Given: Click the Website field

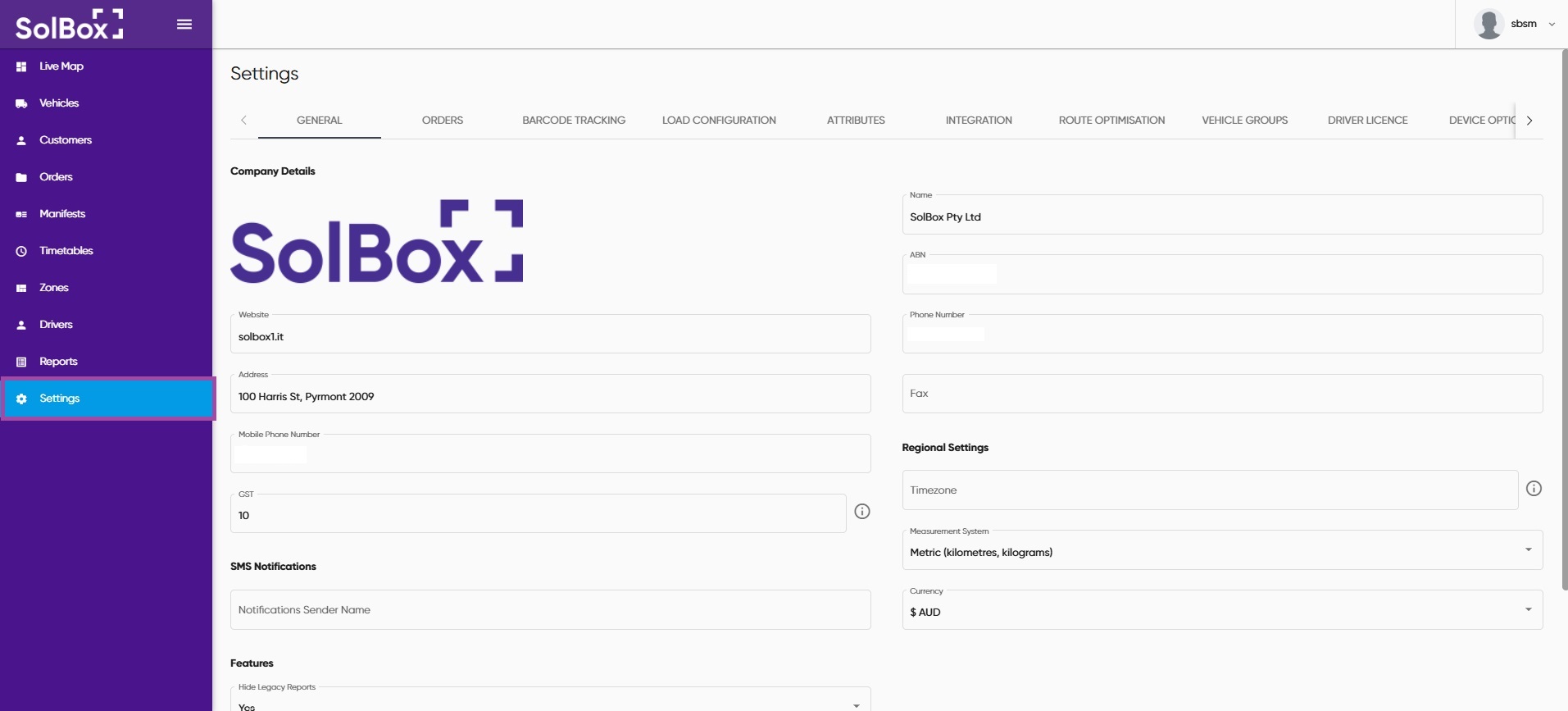Looking at the screenshot, I should (550, 335).
